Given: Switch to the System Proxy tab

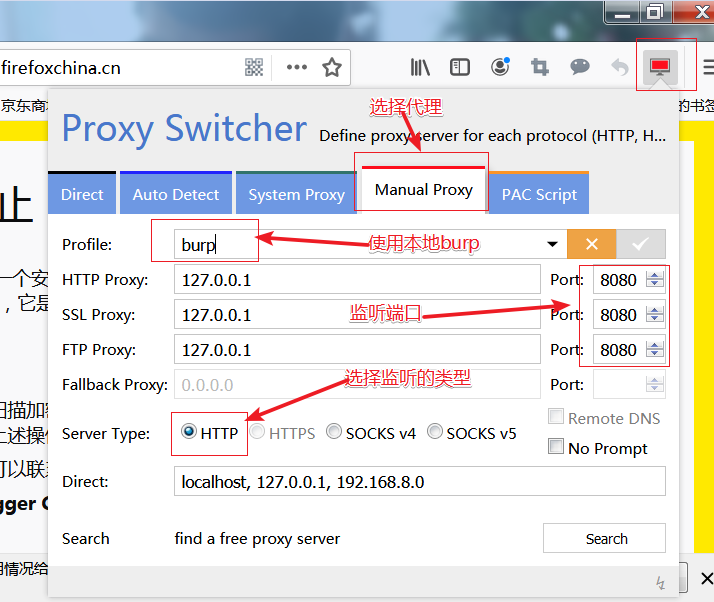Looking at the screenshot, I should [296, 193].
